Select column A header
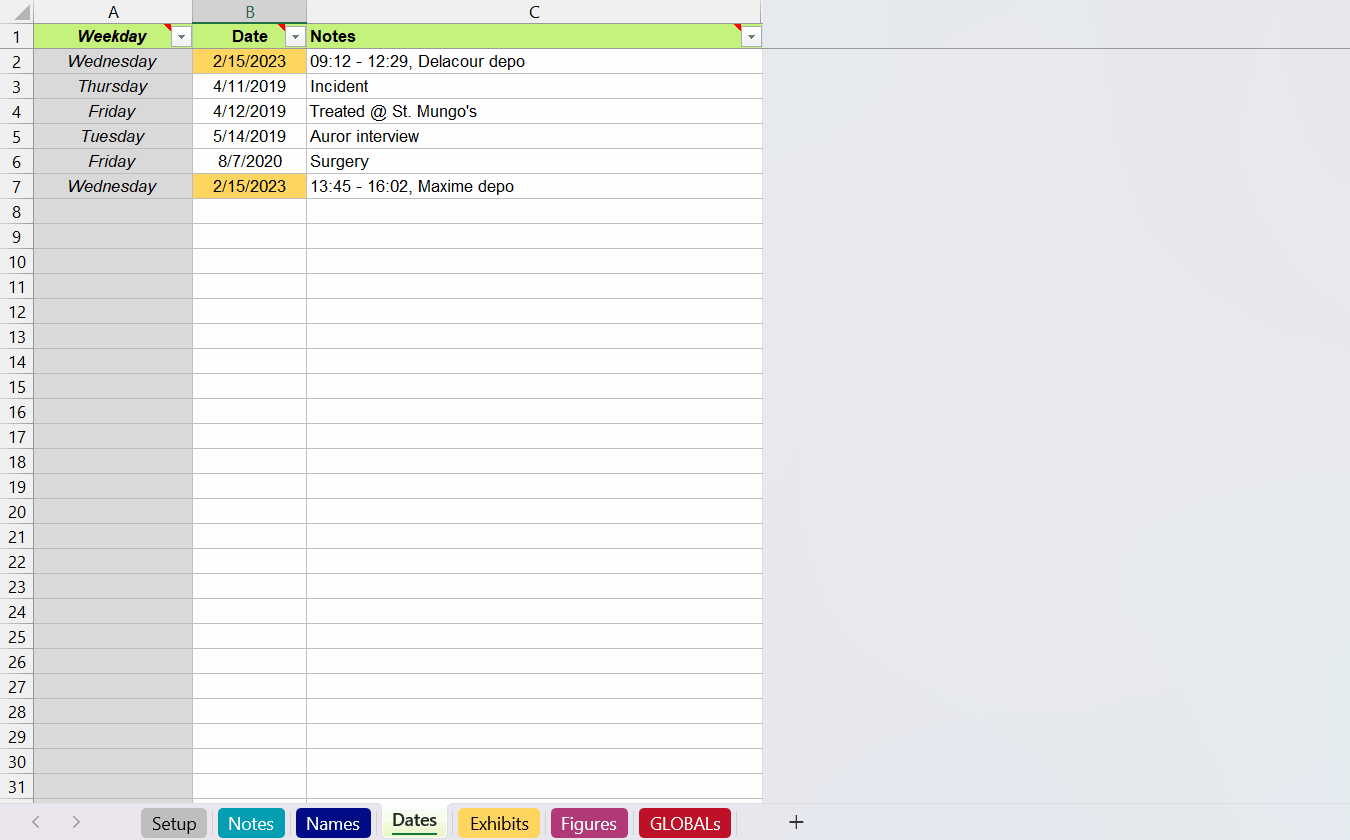The image size is (1350, 840). click(113, 12)
